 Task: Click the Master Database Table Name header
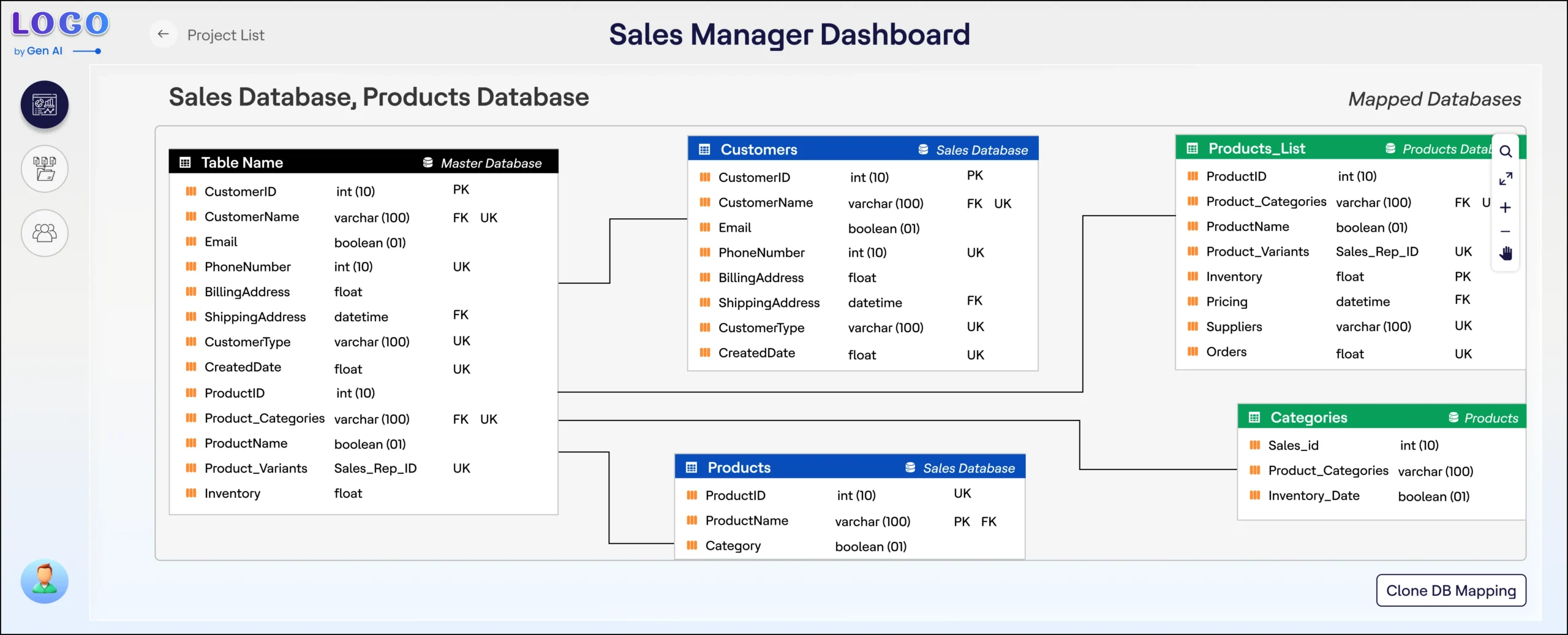[364, 162]
